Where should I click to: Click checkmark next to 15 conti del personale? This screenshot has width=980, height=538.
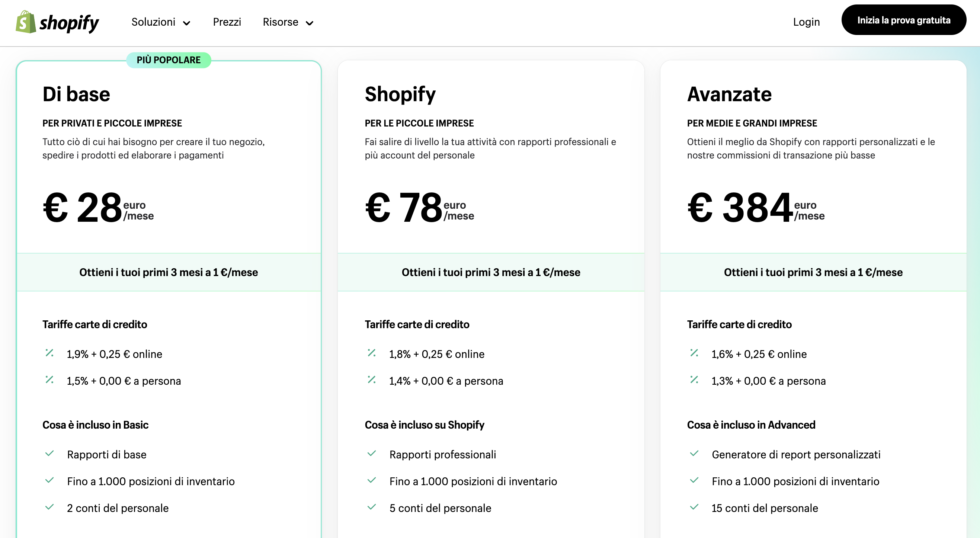click(693, 508)
